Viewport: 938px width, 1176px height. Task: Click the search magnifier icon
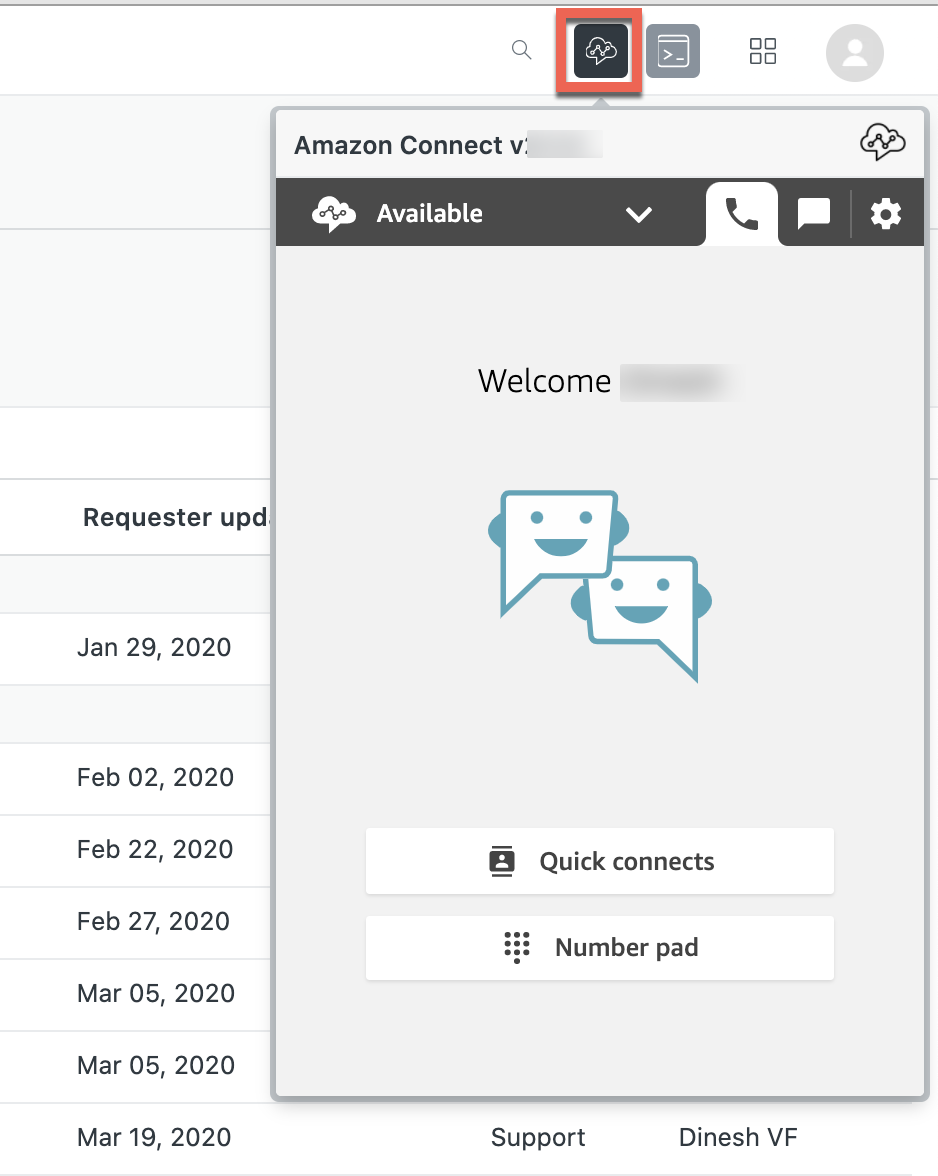(521, 50)
